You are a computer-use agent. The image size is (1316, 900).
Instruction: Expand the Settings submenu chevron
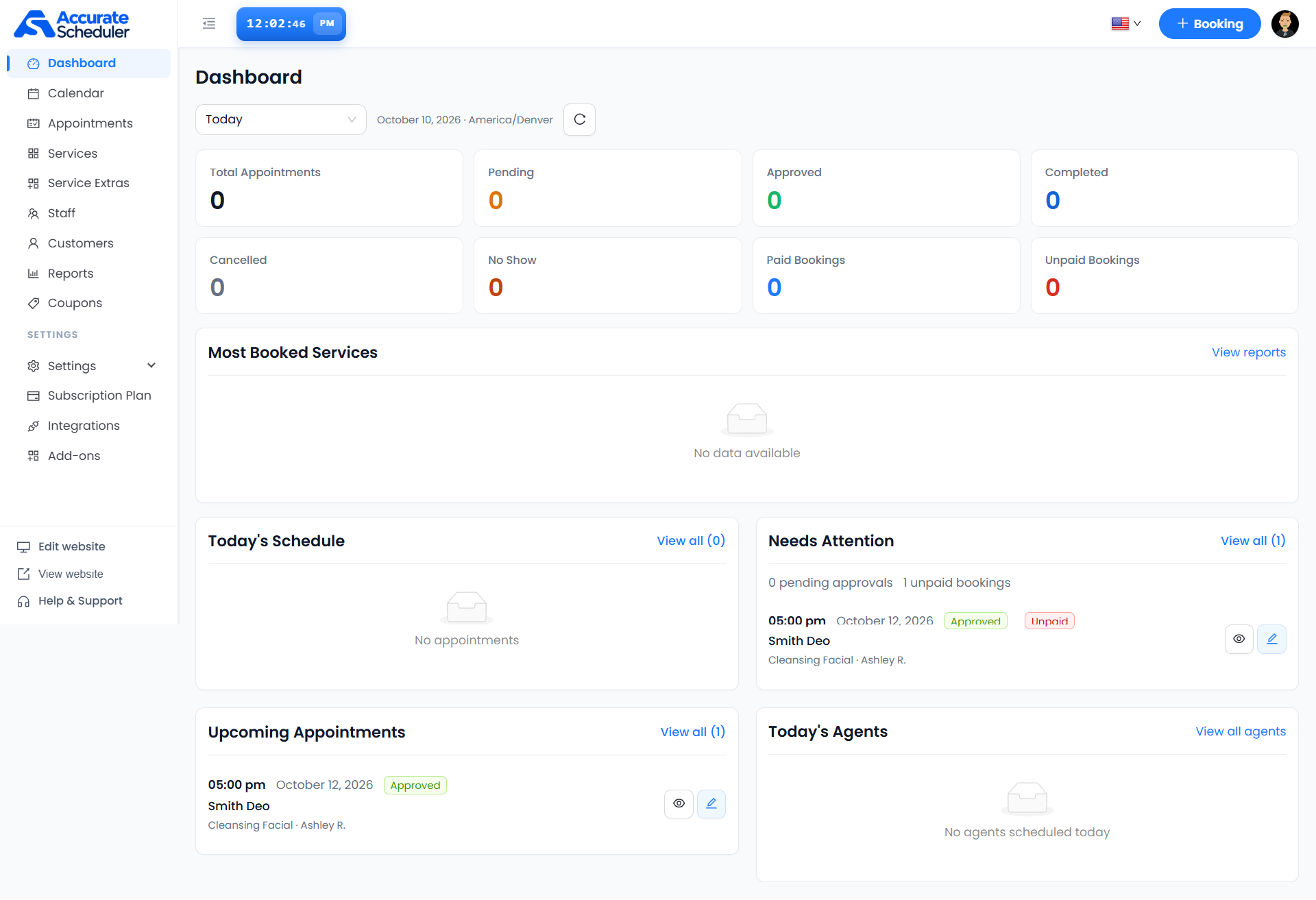pyautogui.click(x=151, y=365)
